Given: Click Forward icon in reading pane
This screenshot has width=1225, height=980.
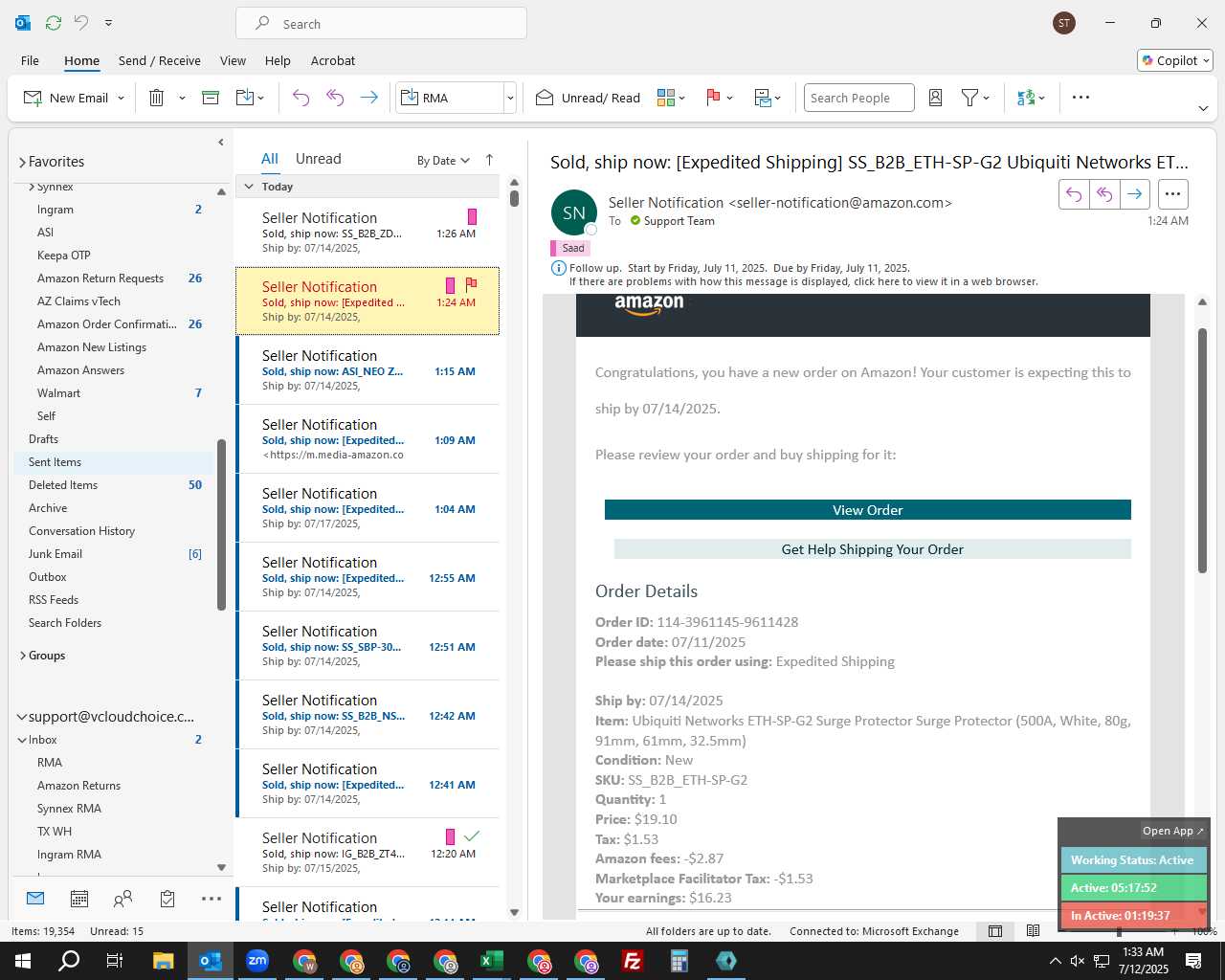Looking at the screenshot, I should click(1134, 194).
